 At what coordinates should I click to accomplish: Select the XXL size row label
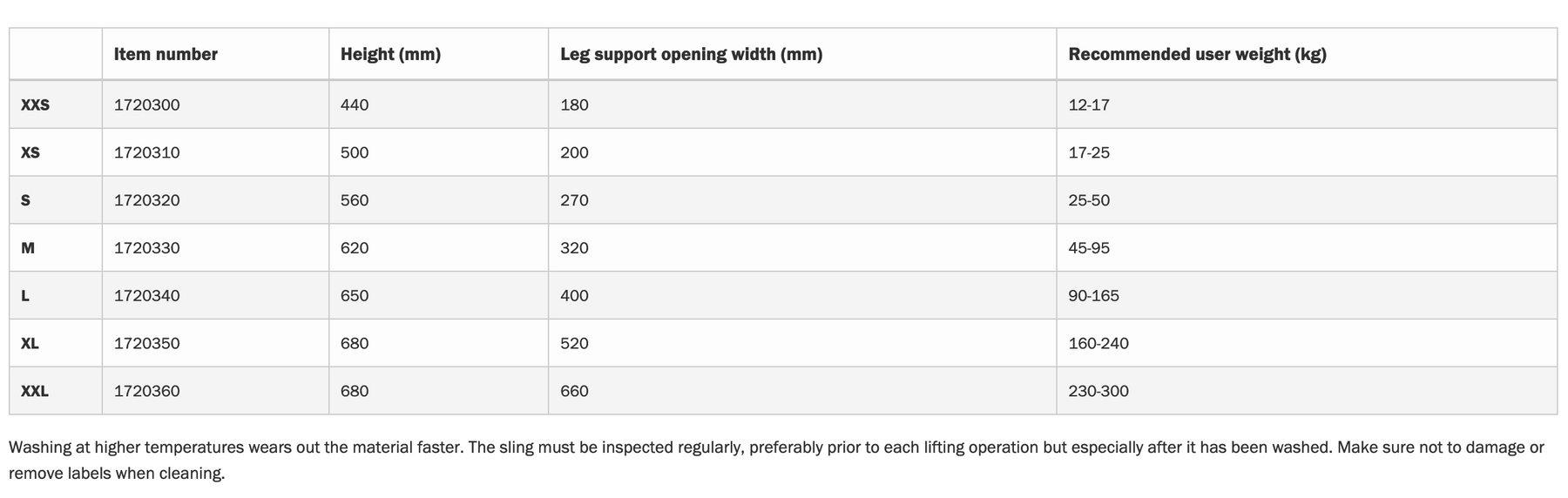coord(35,392)
